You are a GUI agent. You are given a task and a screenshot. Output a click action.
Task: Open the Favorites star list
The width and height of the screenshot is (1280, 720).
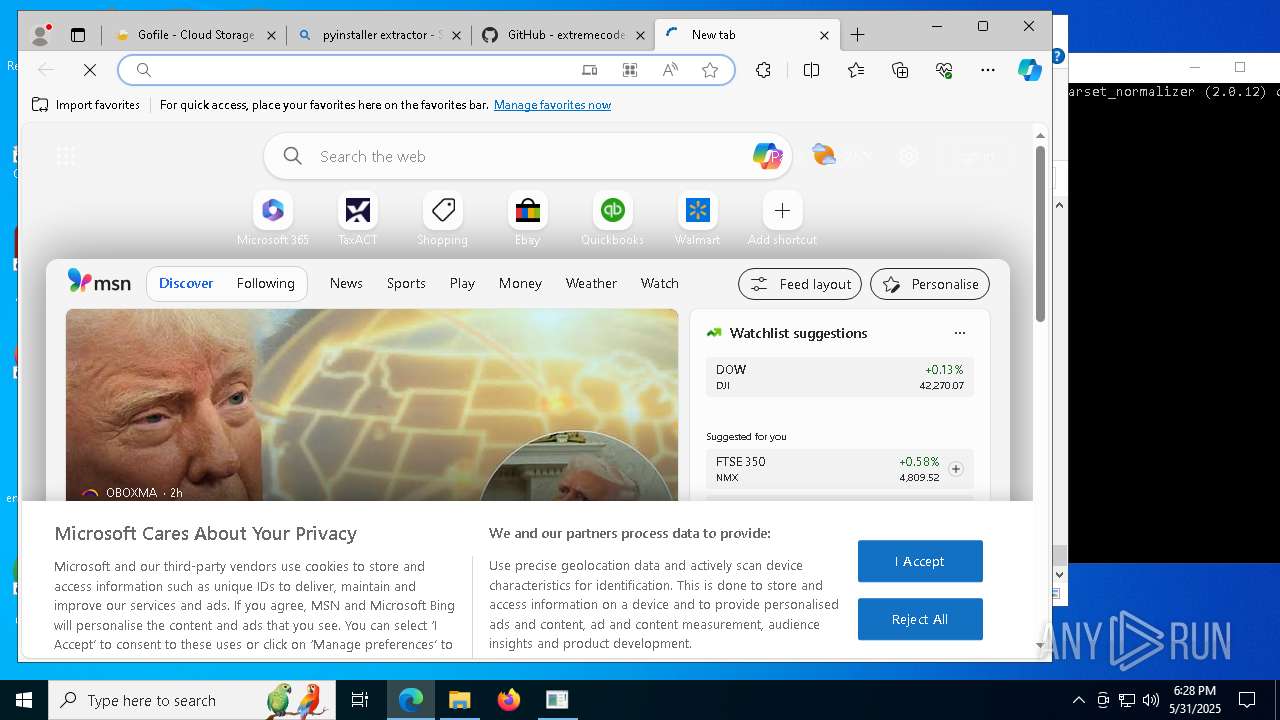tap(856, 70)
